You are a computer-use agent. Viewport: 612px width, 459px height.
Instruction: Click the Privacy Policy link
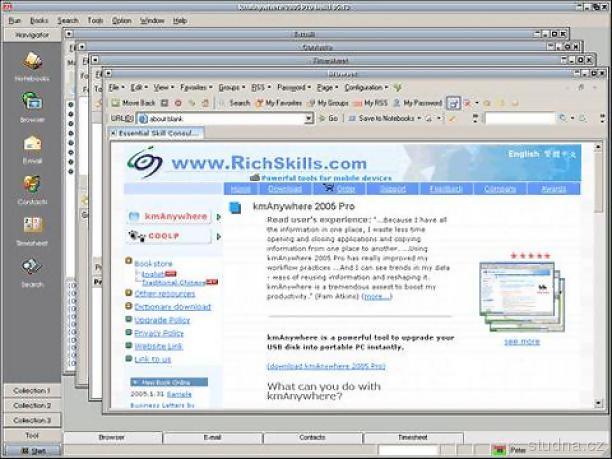coord(159,333)
